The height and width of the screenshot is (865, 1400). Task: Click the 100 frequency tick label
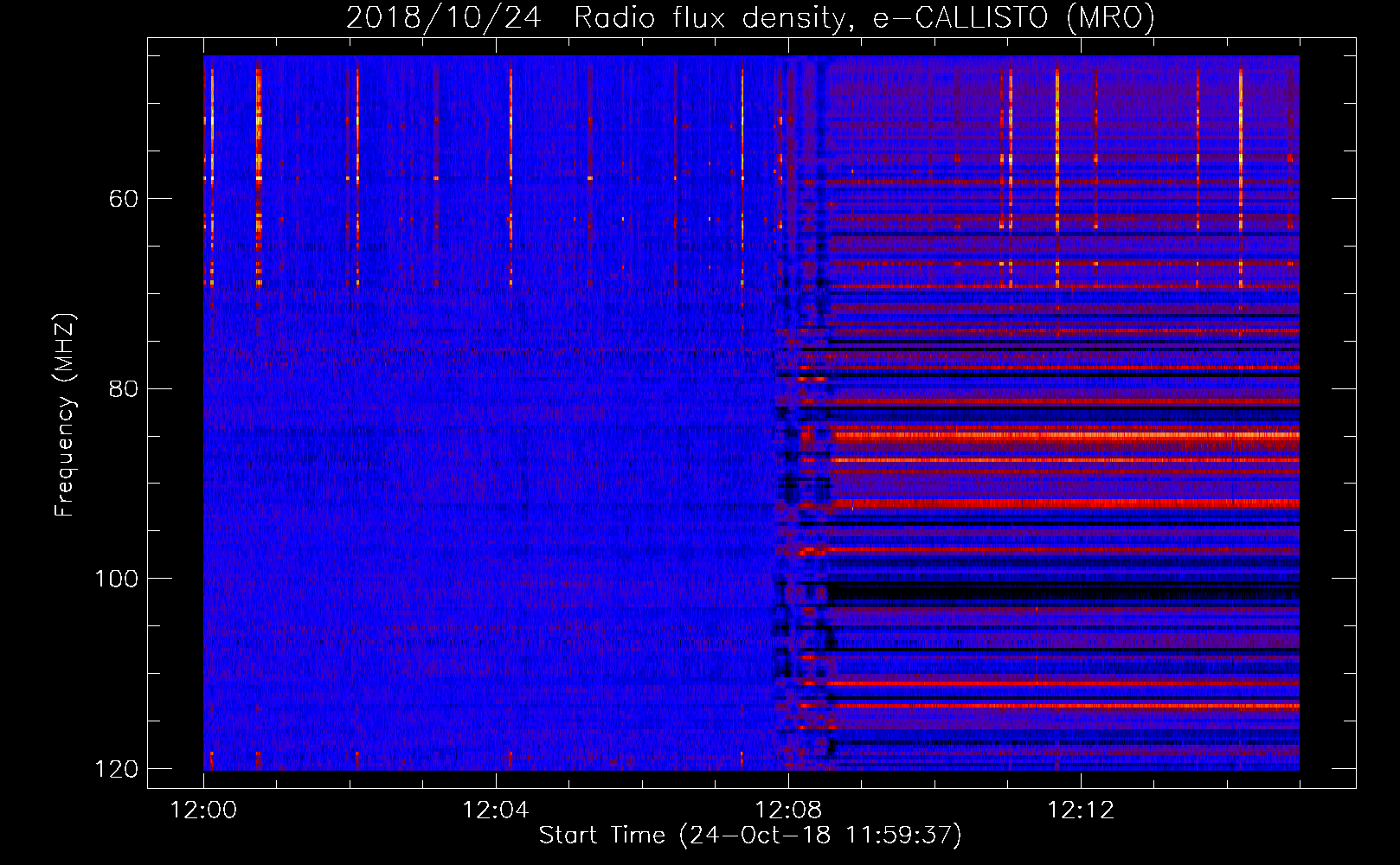(x=115, y=578)
